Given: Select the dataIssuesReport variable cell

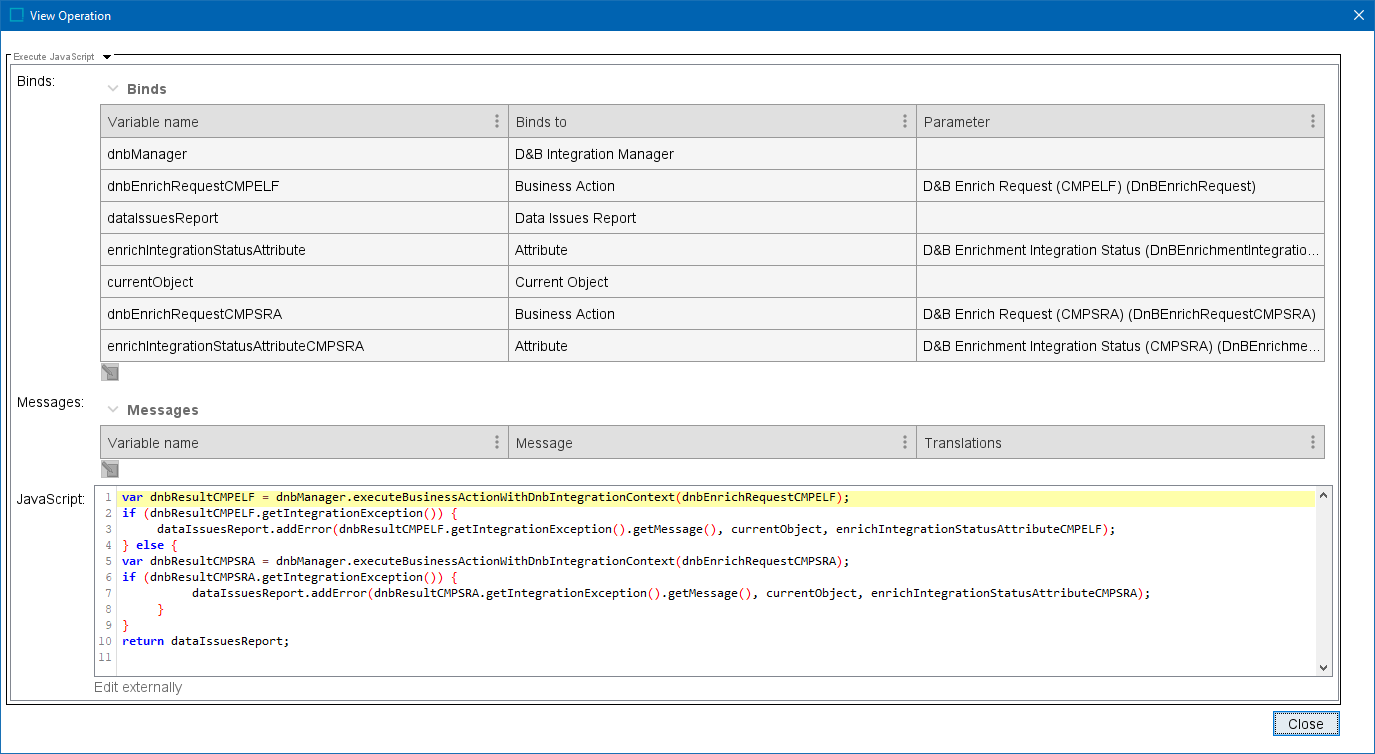Looking at the screenshot, I should pos(304,218).
